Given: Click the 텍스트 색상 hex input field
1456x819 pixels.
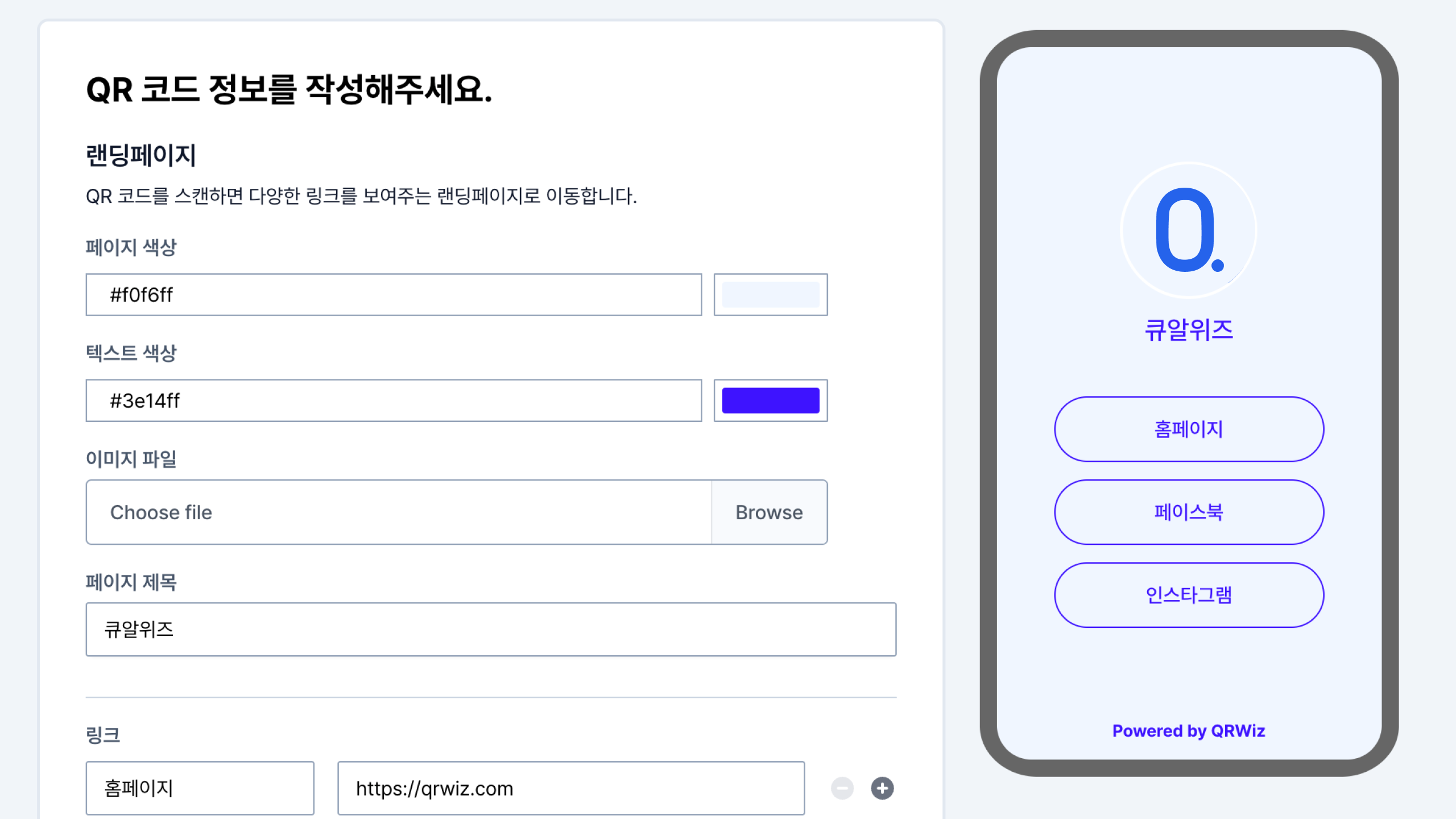Looking at the screenshot, I should pyautogui.click(x=394, y=401).
